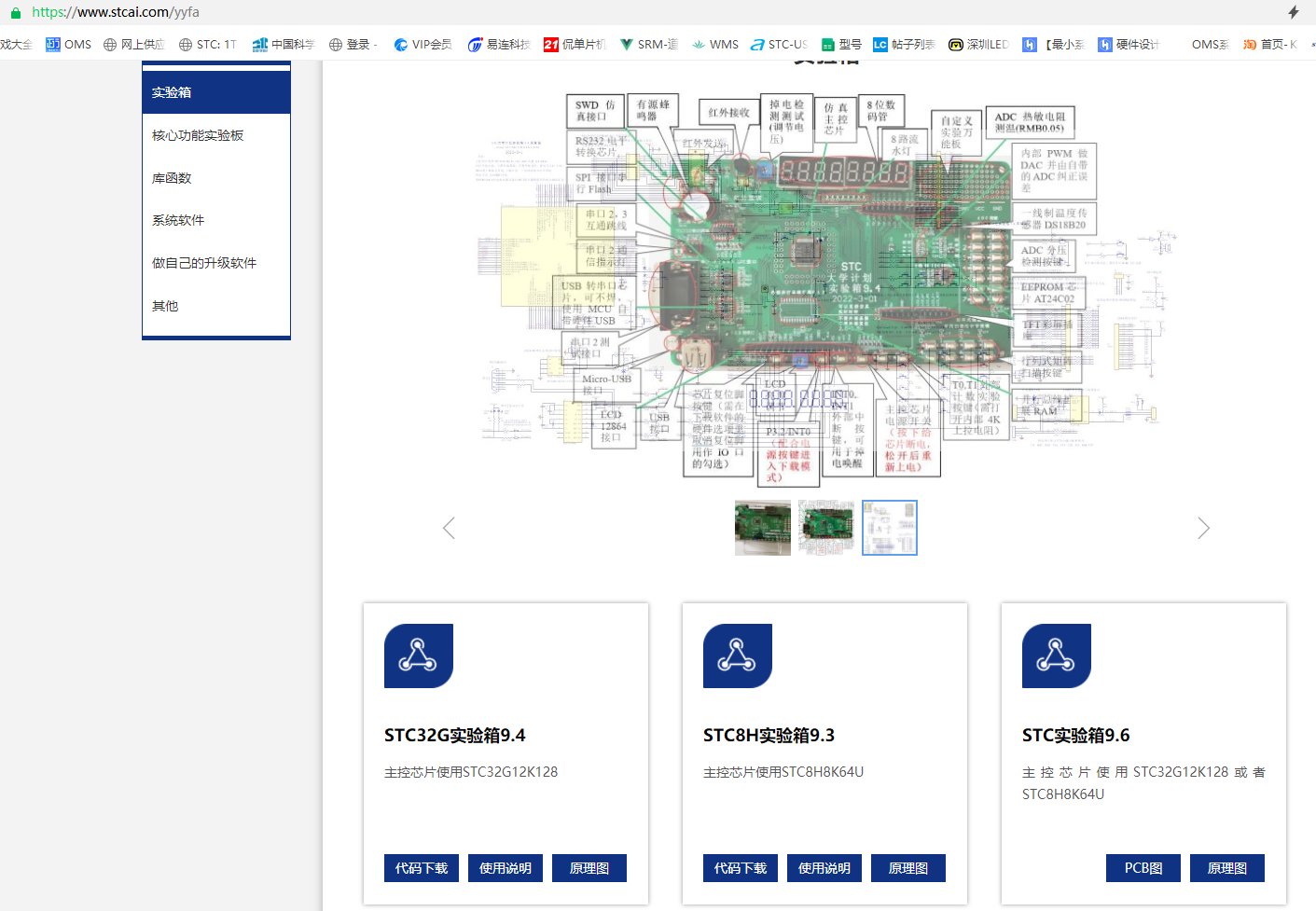Select second annotated board thumbnail

point(826,528)
